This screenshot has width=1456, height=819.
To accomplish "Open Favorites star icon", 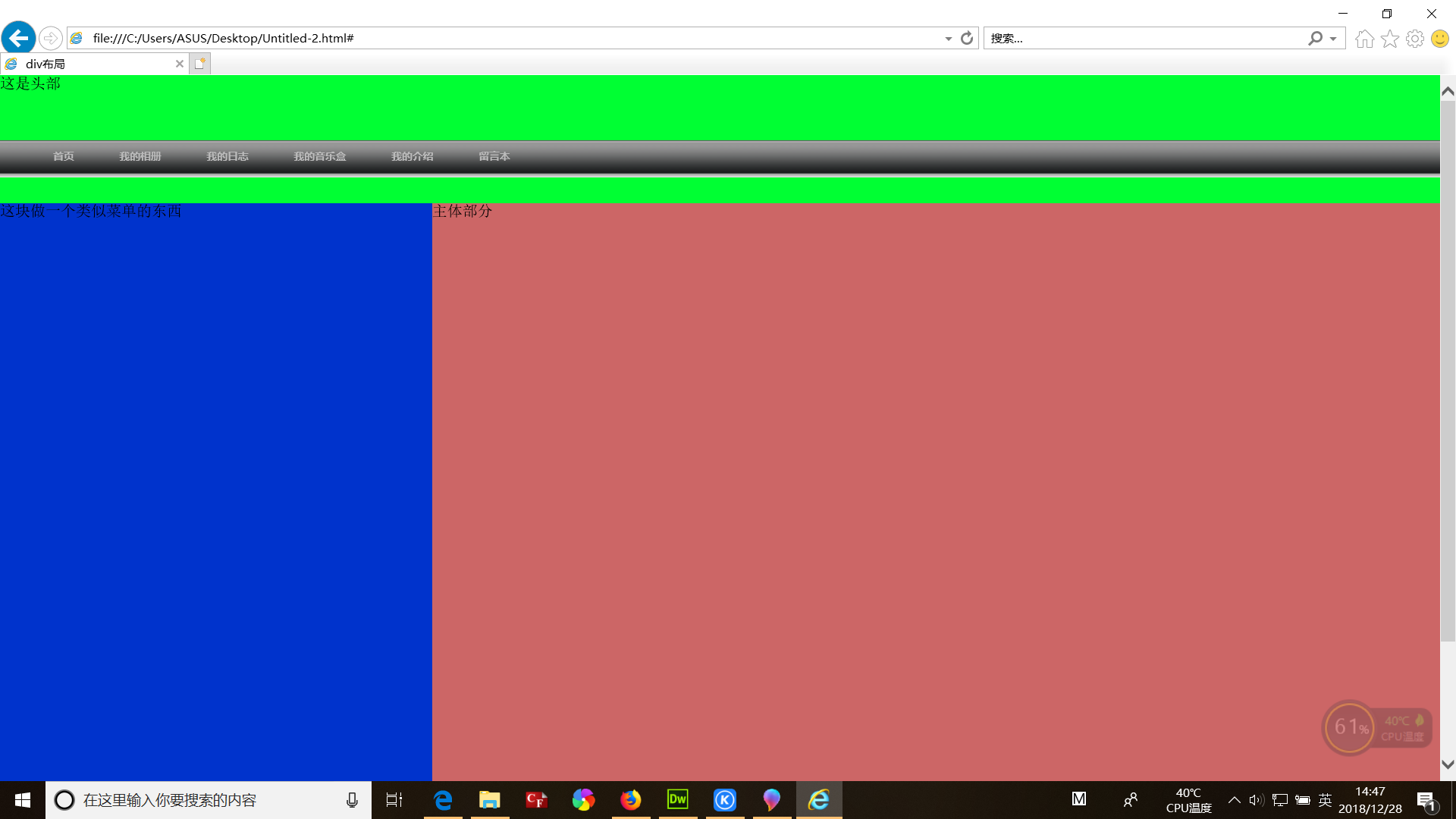I will (1389, 39).
